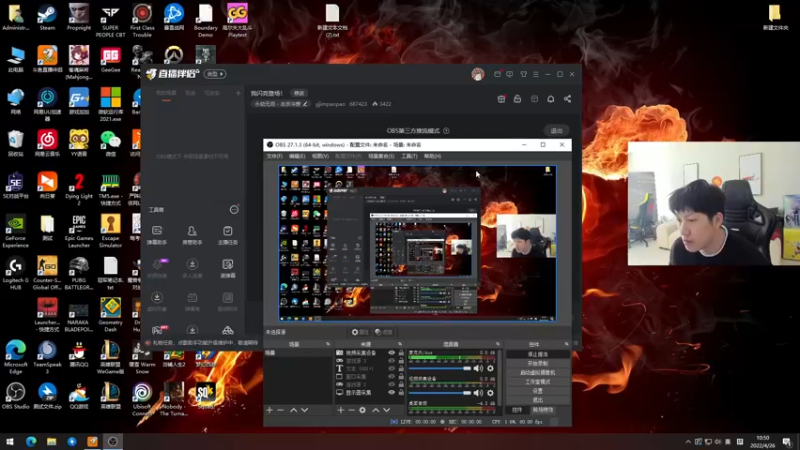Toggle visibility of the 显示器采集 source
The image size is (800, 450).
[392, 392]
